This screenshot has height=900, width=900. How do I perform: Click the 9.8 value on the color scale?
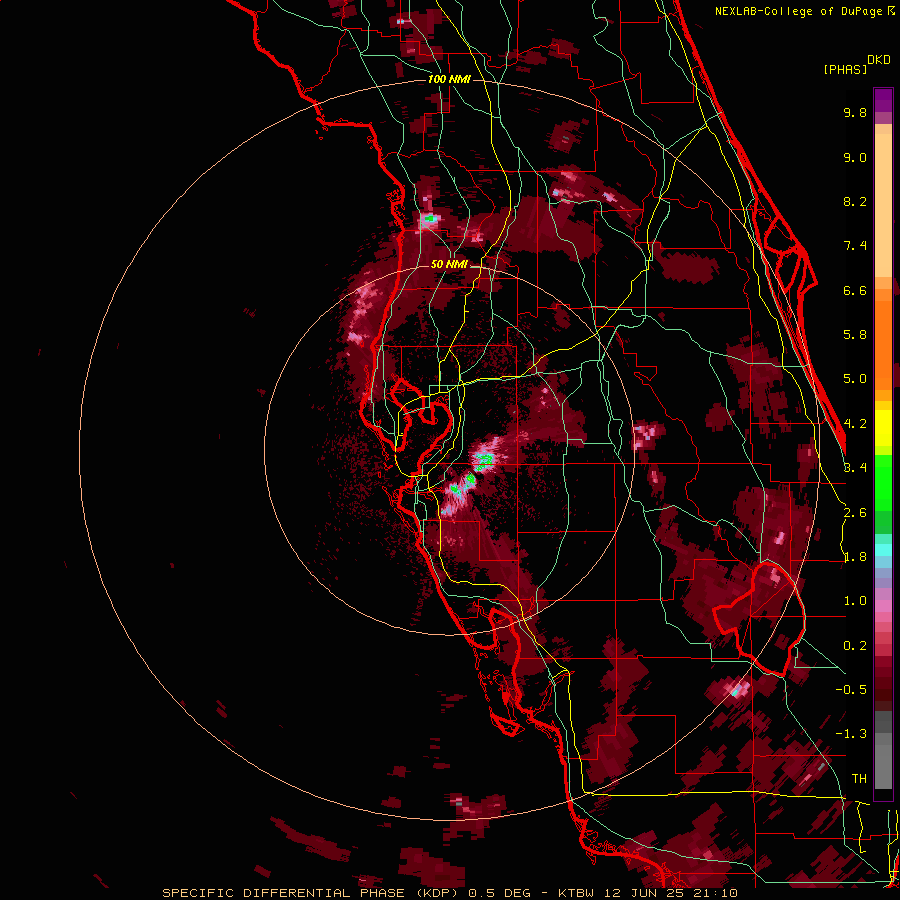pyautogui.click(x=855, y=112)
